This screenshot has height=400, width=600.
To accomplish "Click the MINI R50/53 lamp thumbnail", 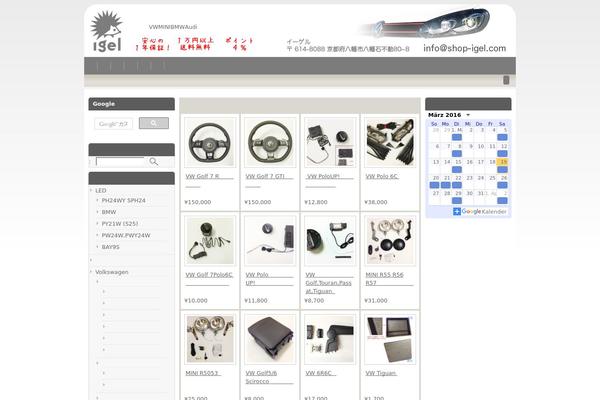I will pos(210,339).
